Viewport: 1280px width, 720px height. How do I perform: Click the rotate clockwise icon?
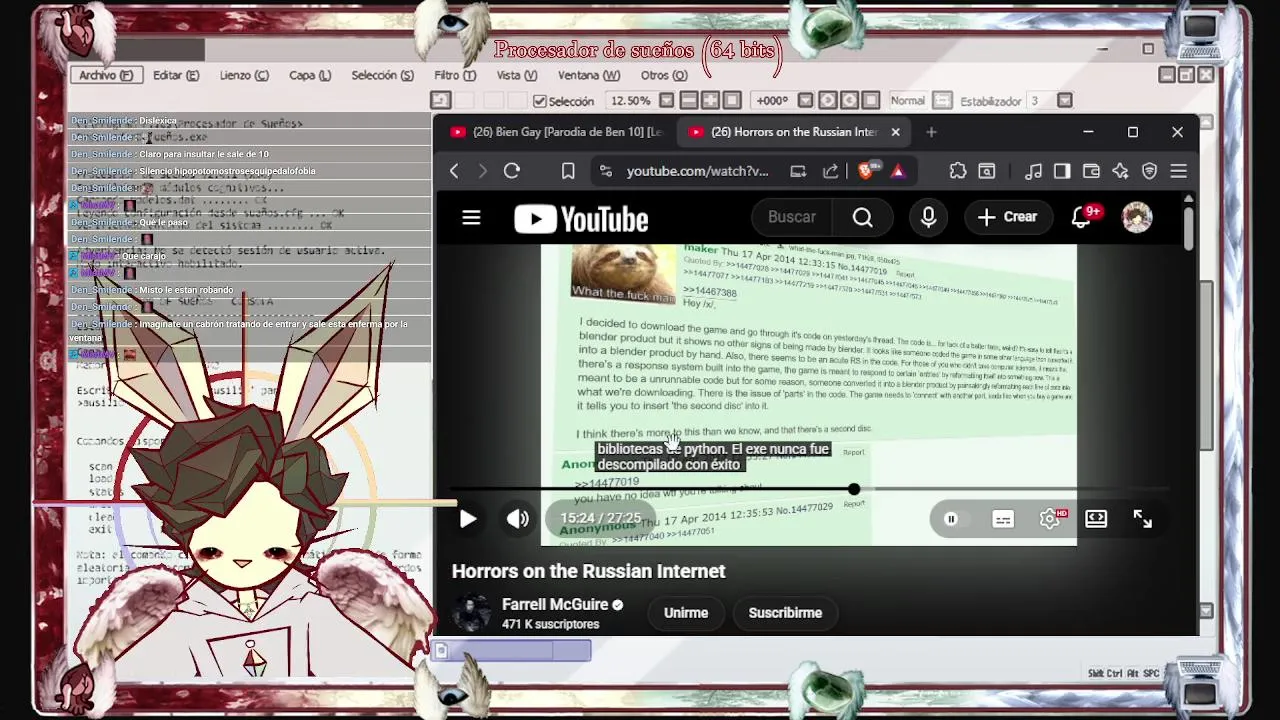[x=850, y=101]
